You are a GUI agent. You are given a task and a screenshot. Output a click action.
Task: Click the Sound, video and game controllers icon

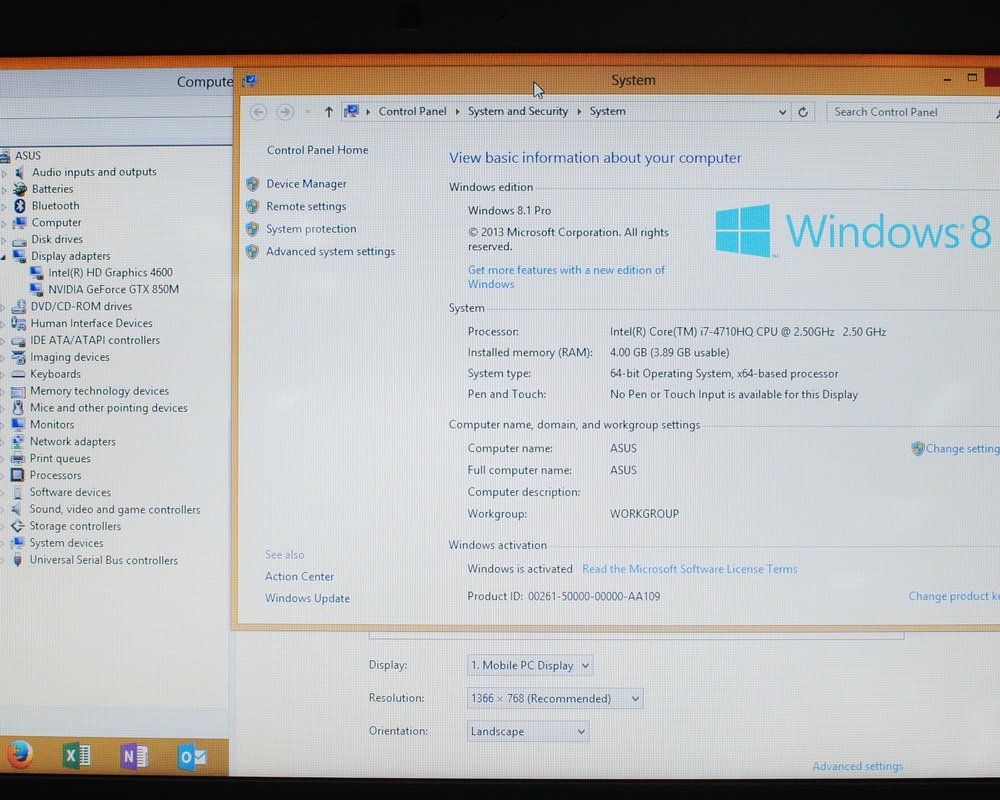pos(17,509)
